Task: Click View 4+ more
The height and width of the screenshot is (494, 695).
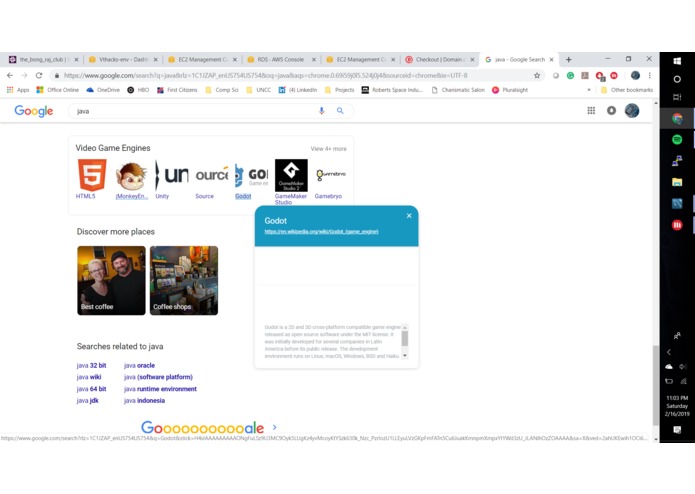Action: coord(328,149)
